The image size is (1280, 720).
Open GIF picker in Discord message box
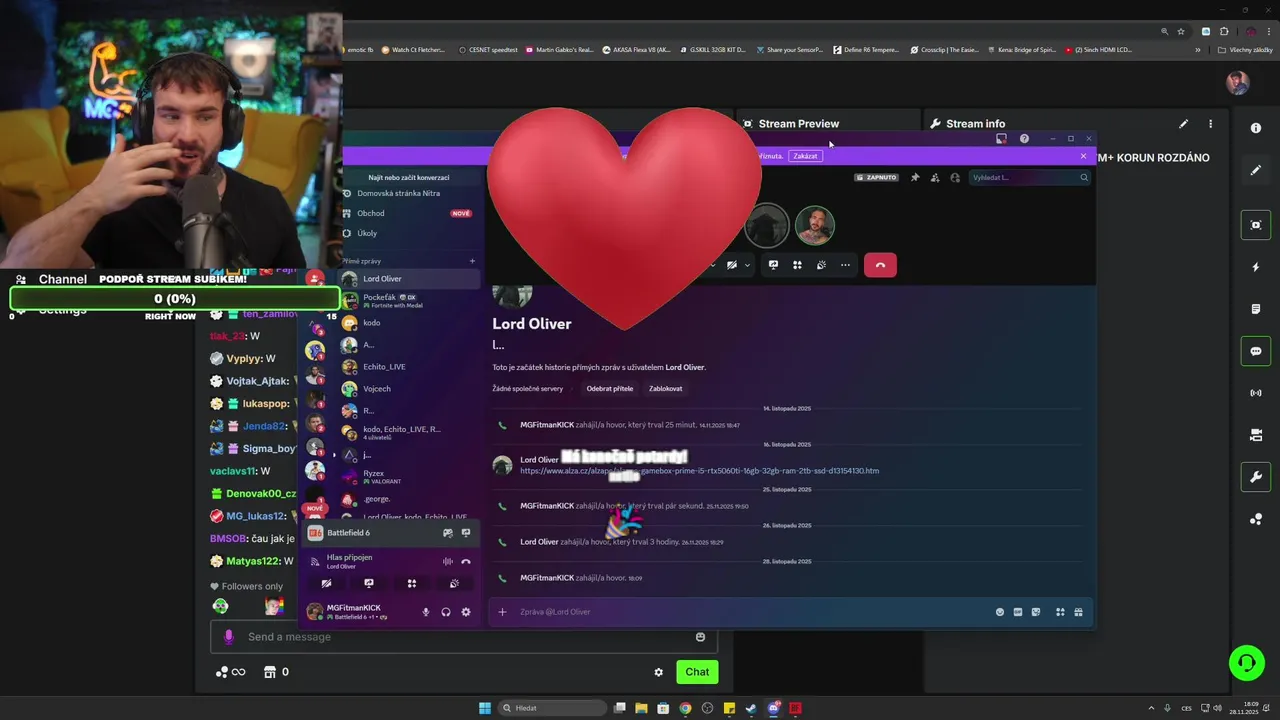pos(1018,612)
